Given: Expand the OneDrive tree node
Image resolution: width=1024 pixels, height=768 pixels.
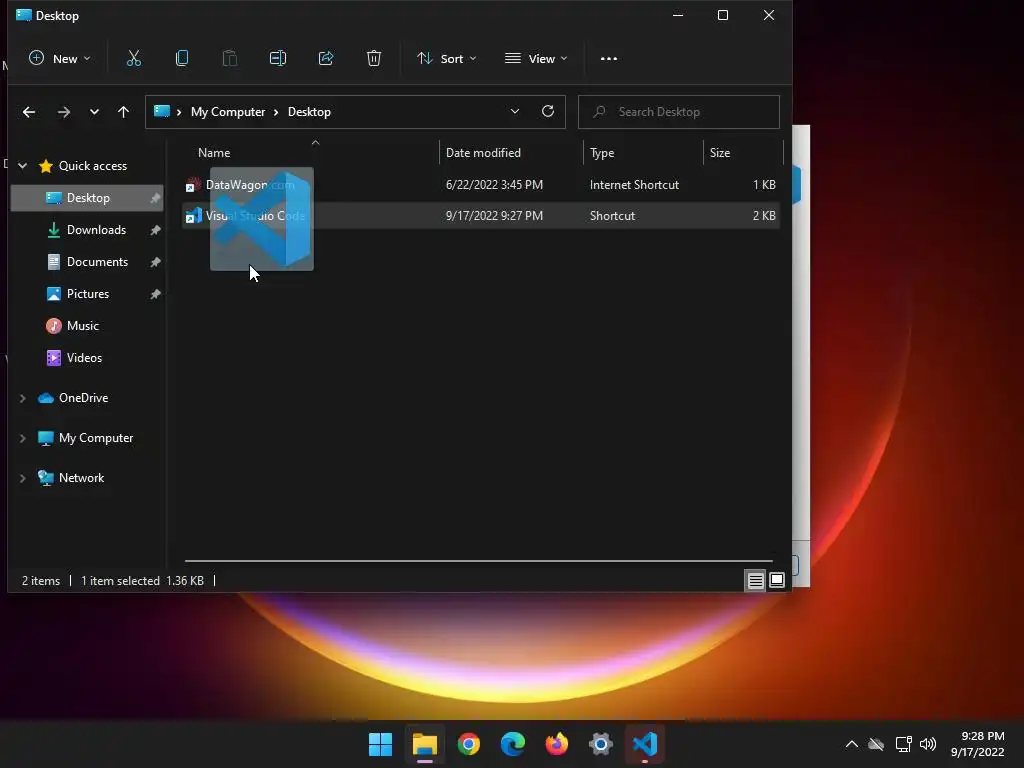Looking at the screenshot, I should click(x=23, y=398).
